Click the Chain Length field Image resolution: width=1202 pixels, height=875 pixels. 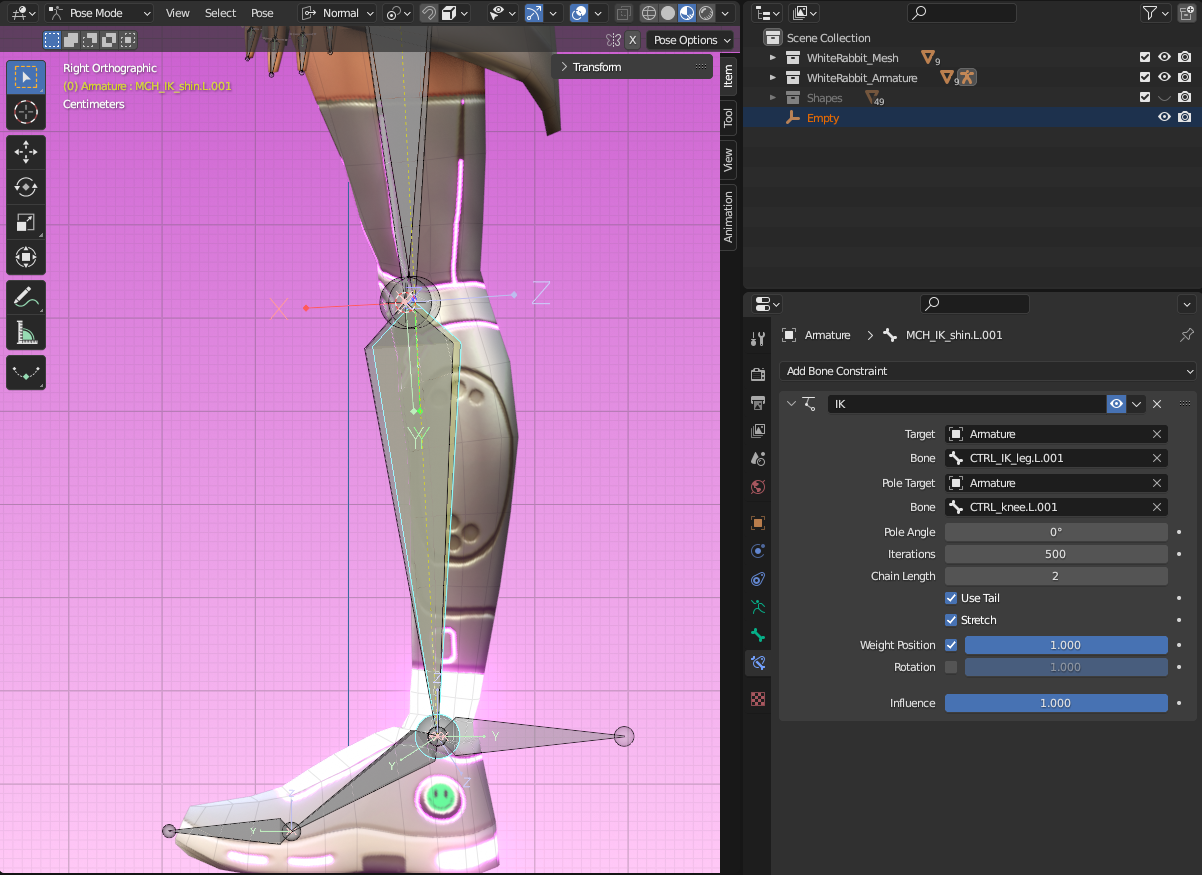1055,576
